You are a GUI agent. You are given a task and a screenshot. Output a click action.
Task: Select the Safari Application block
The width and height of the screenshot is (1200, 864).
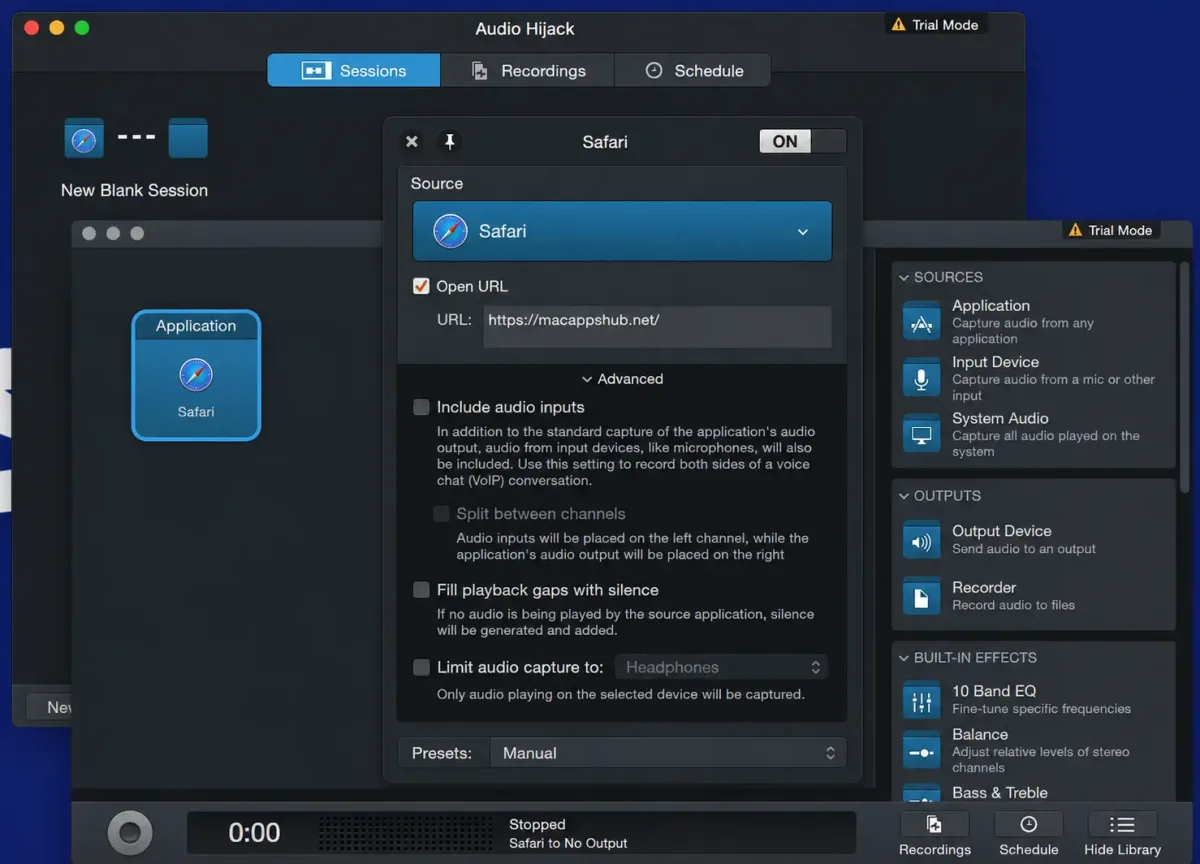coord(196,375)
